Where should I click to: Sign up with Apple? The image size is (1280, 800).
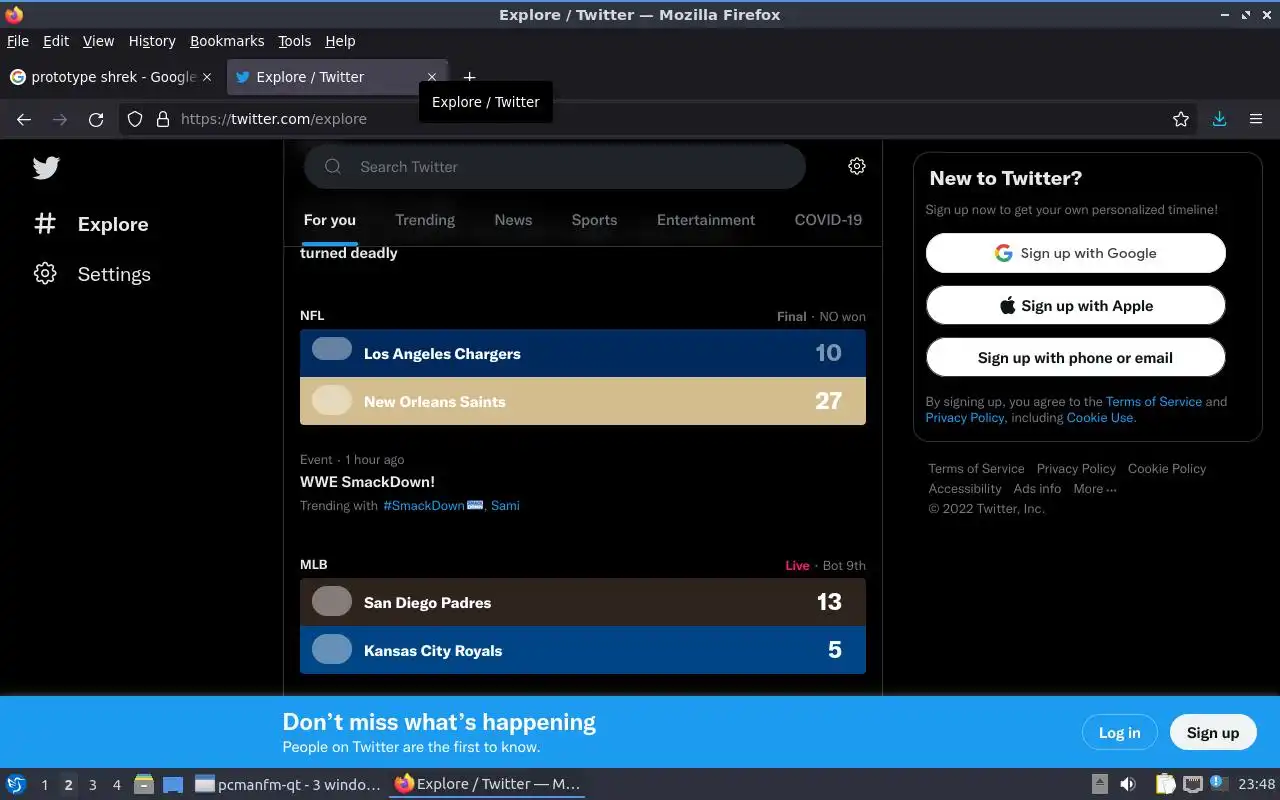pos(1076,305)
